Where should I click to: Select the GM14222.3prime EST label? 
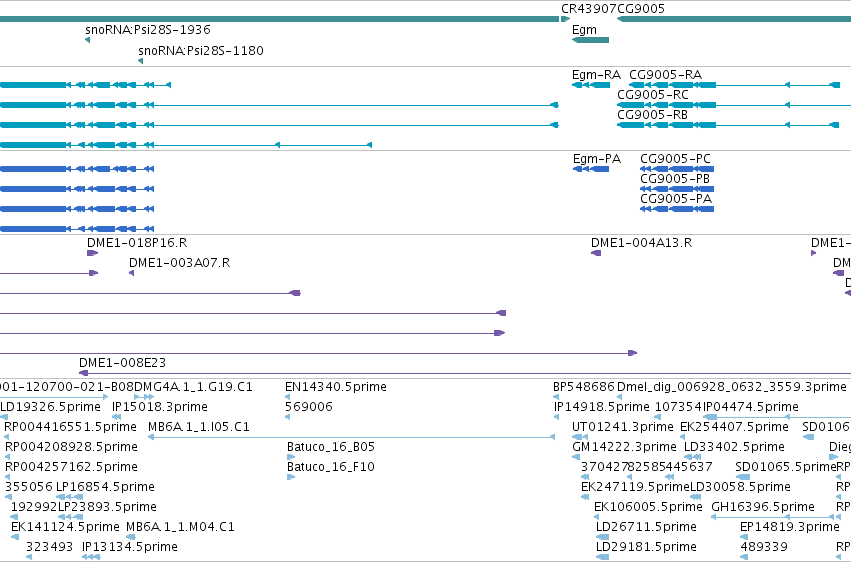pyautogui.click(x=624, y=448)
